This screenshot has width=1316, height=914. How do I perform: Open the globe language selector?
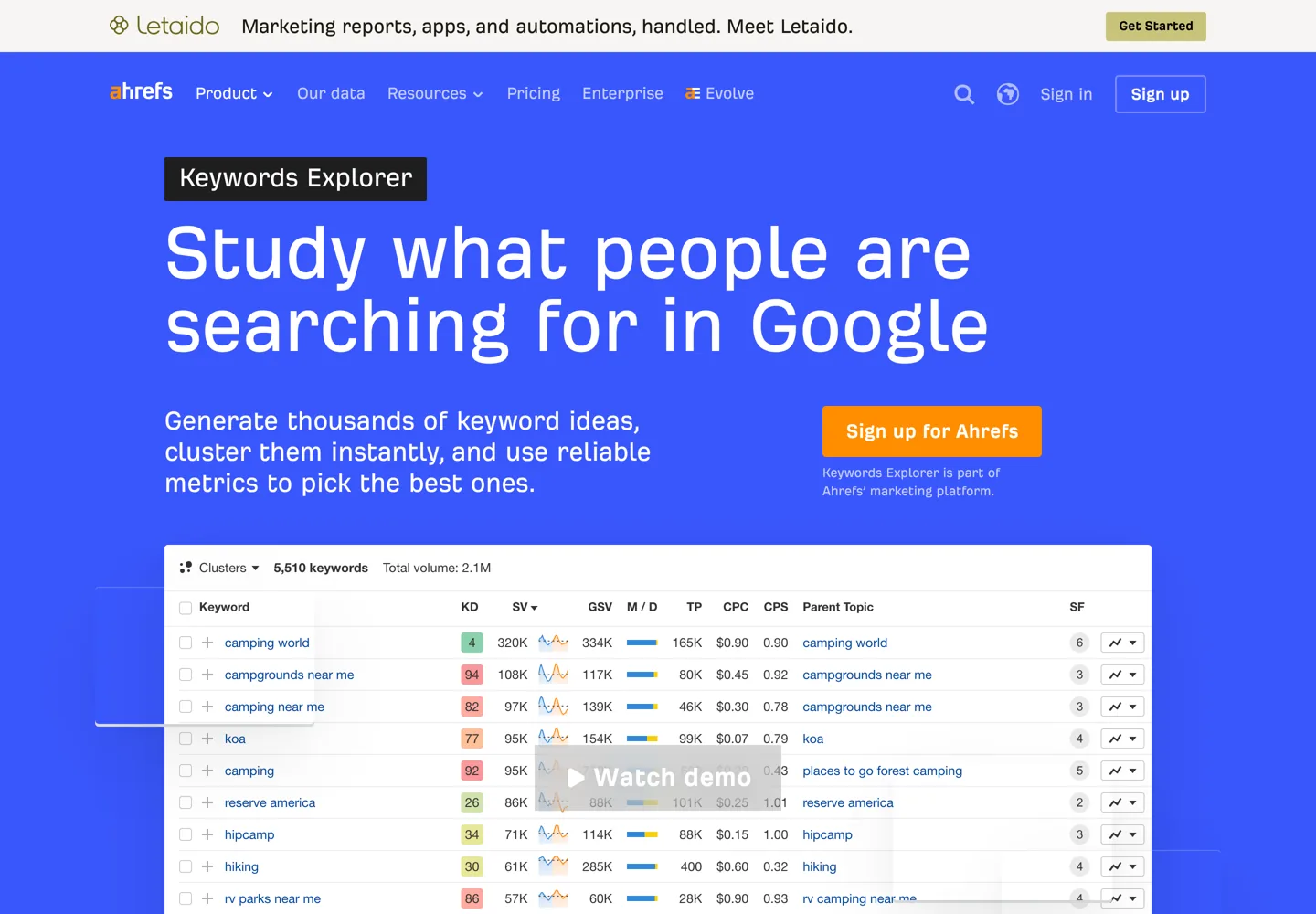pyautogui.click(x=1008, y=94)
